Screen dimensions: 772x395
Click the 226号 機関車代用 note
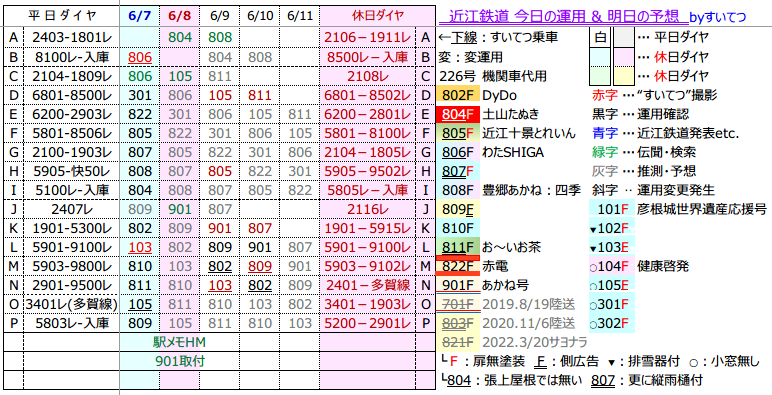(492, 76)
